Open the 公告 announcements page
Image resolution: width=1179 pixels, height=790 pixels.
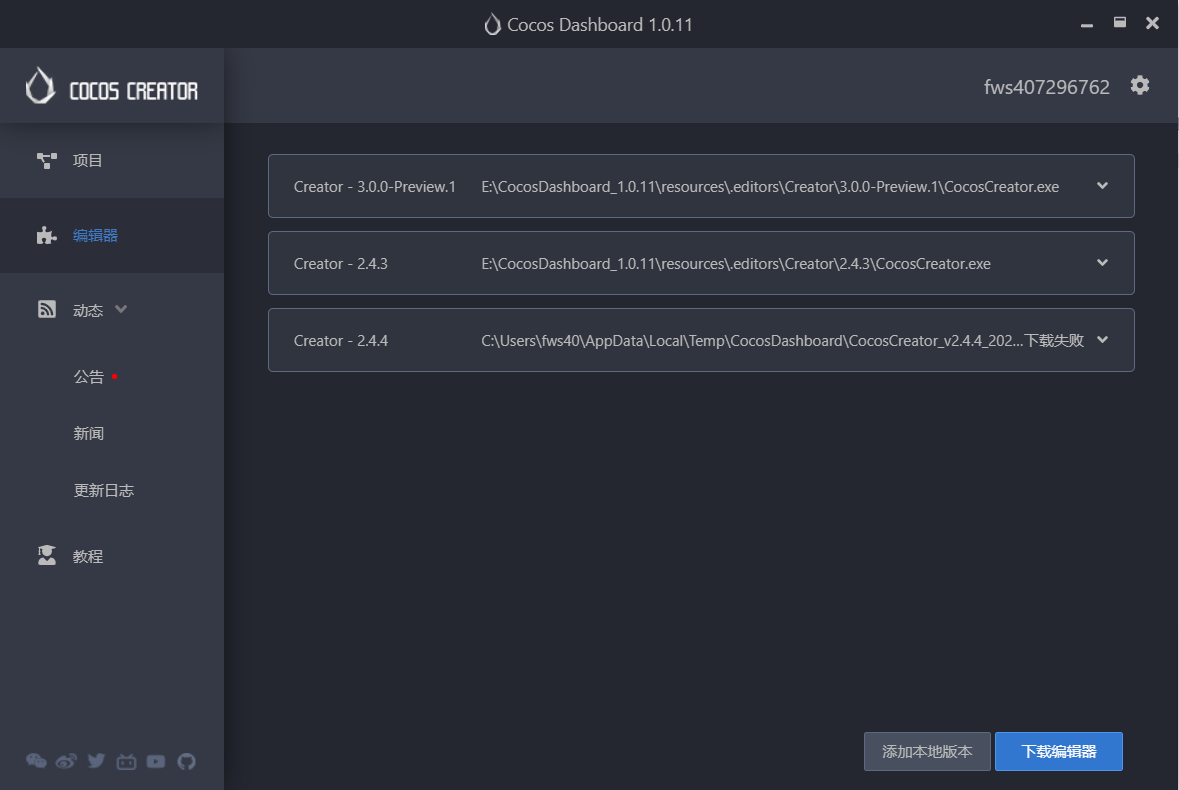pos(89,377)
